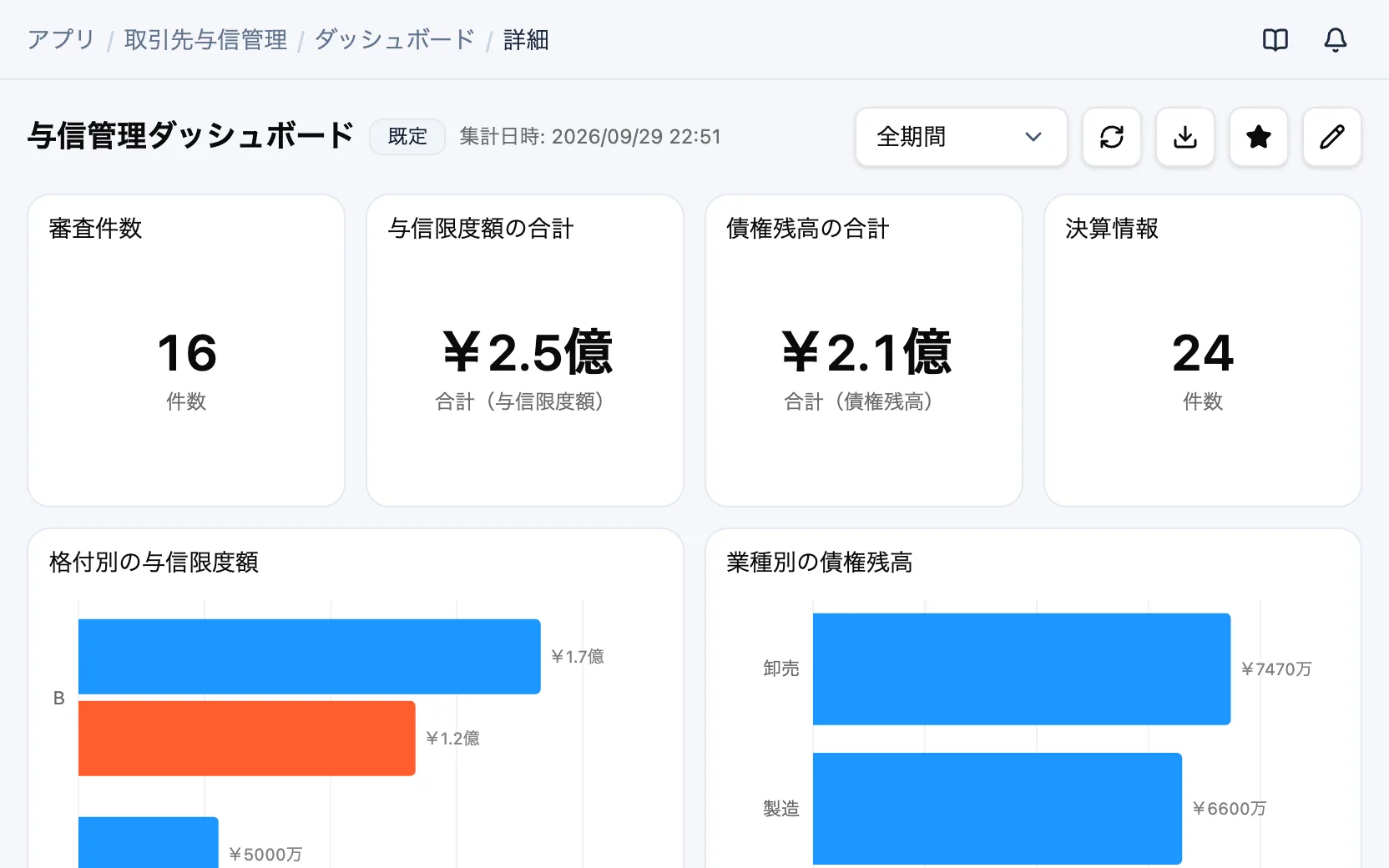The width and height of the screenshot is (1389, 868).
Task: Download the dashboard export
Action: [1185, 137]
